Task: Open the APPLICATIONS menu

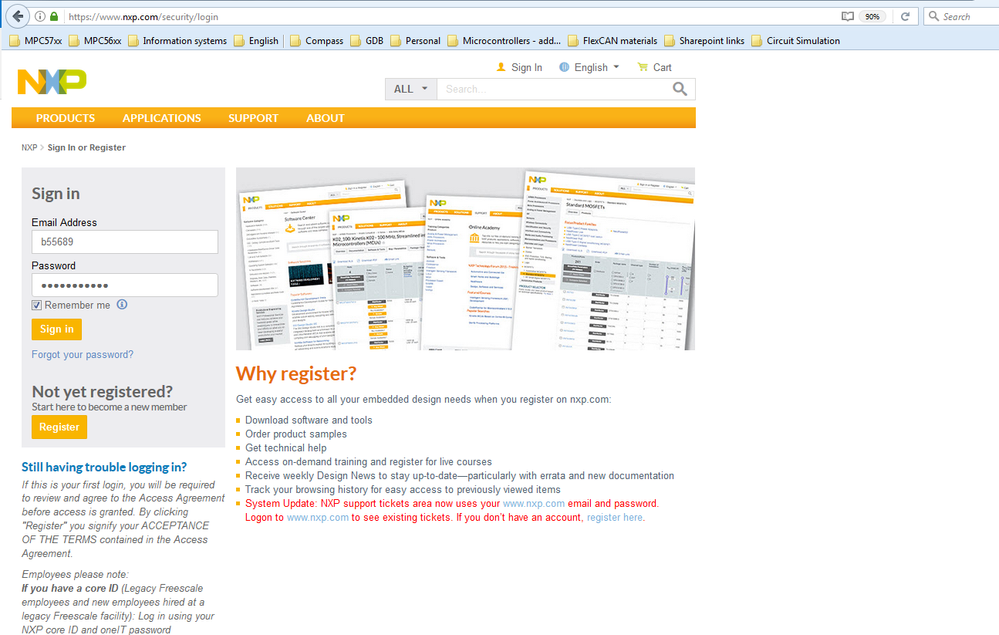Action: (x=161, y=118)
